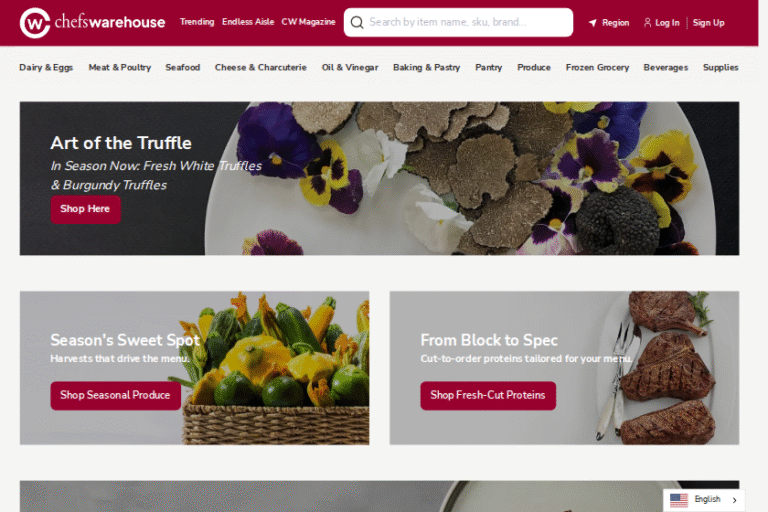
Task: Click the Shop Here truffle button
Action: [x=85, y=209]
